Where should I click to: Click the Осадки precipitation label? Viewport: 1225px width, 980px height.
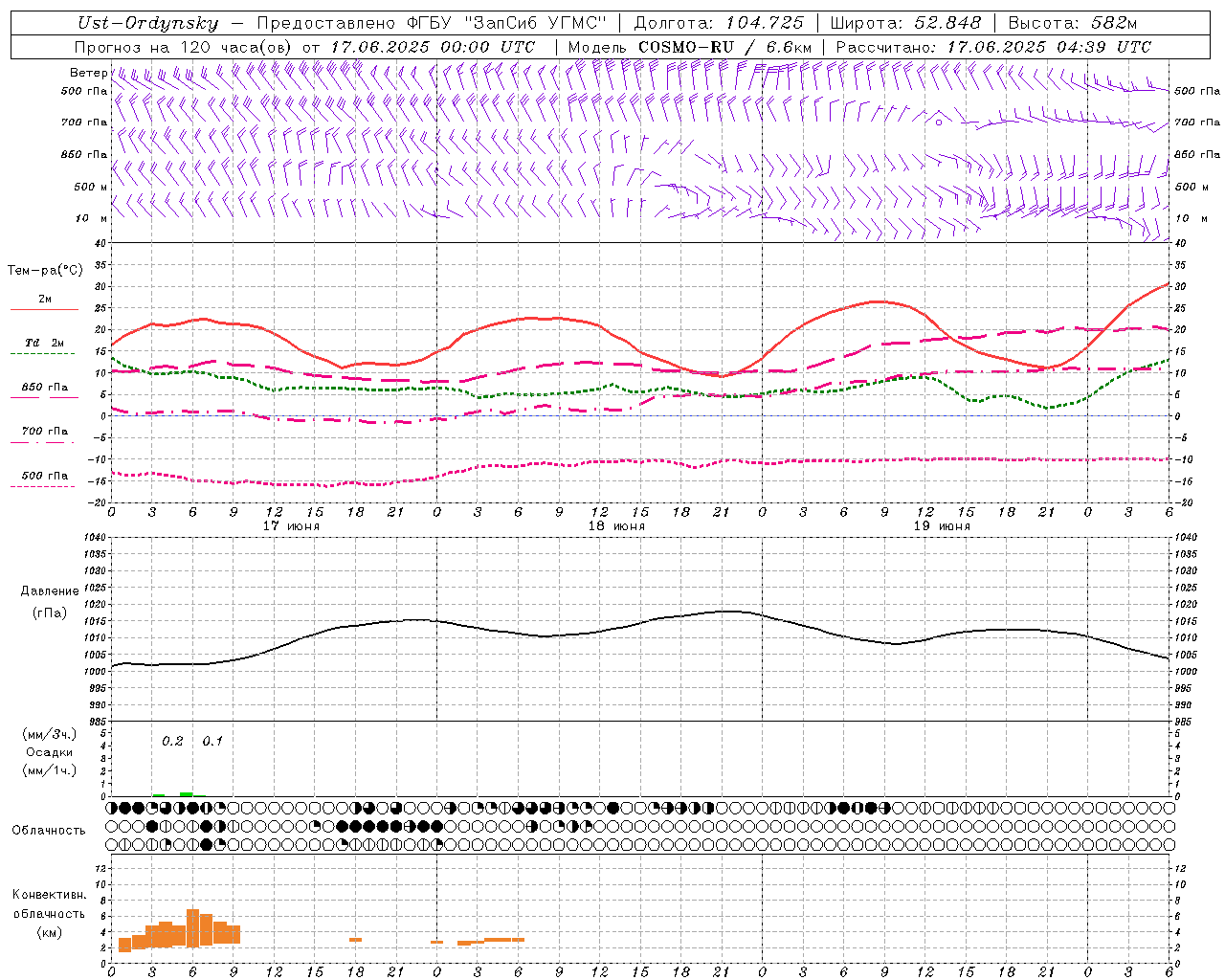51,752
